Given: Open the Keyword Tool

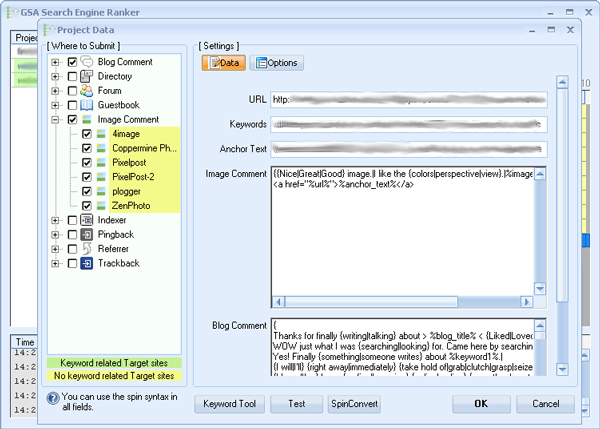Looking at the screenshot, I should click(x=229, y=404).
